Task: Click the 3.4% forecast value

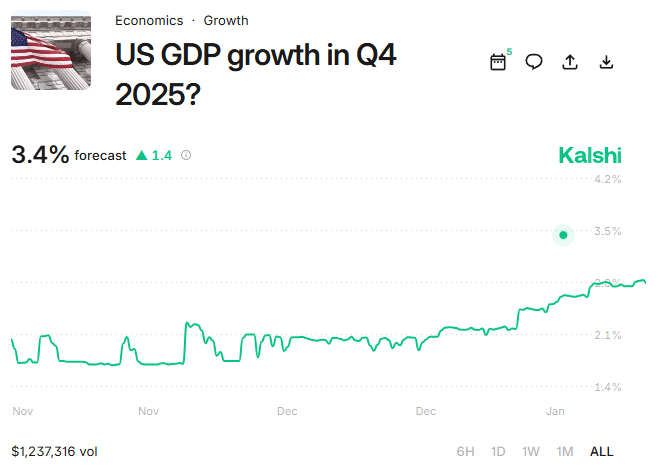Action: [x=40, y=154]
